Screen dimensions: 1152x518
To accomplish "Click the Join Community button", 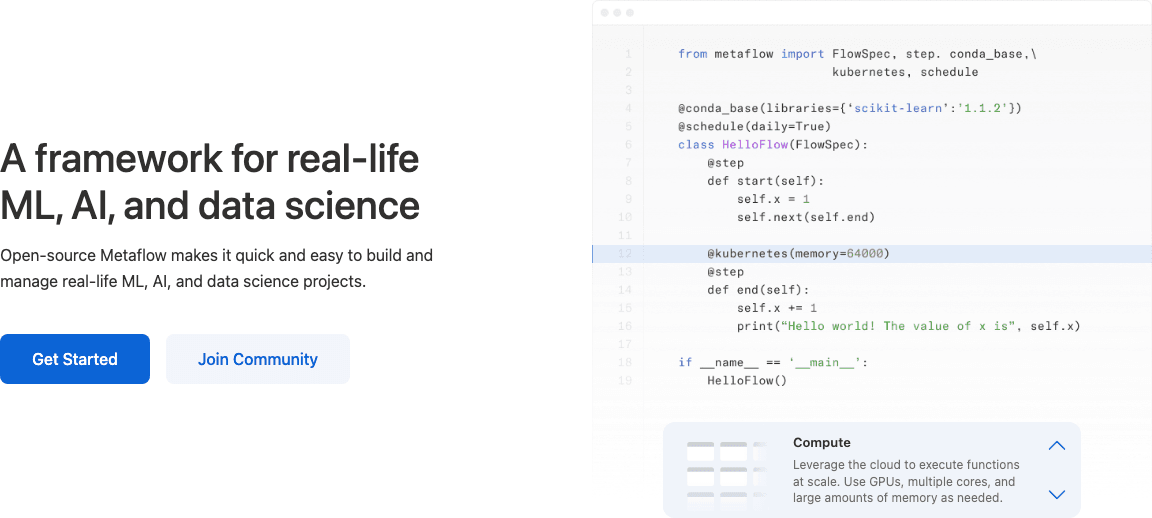I will coord(258,359).
